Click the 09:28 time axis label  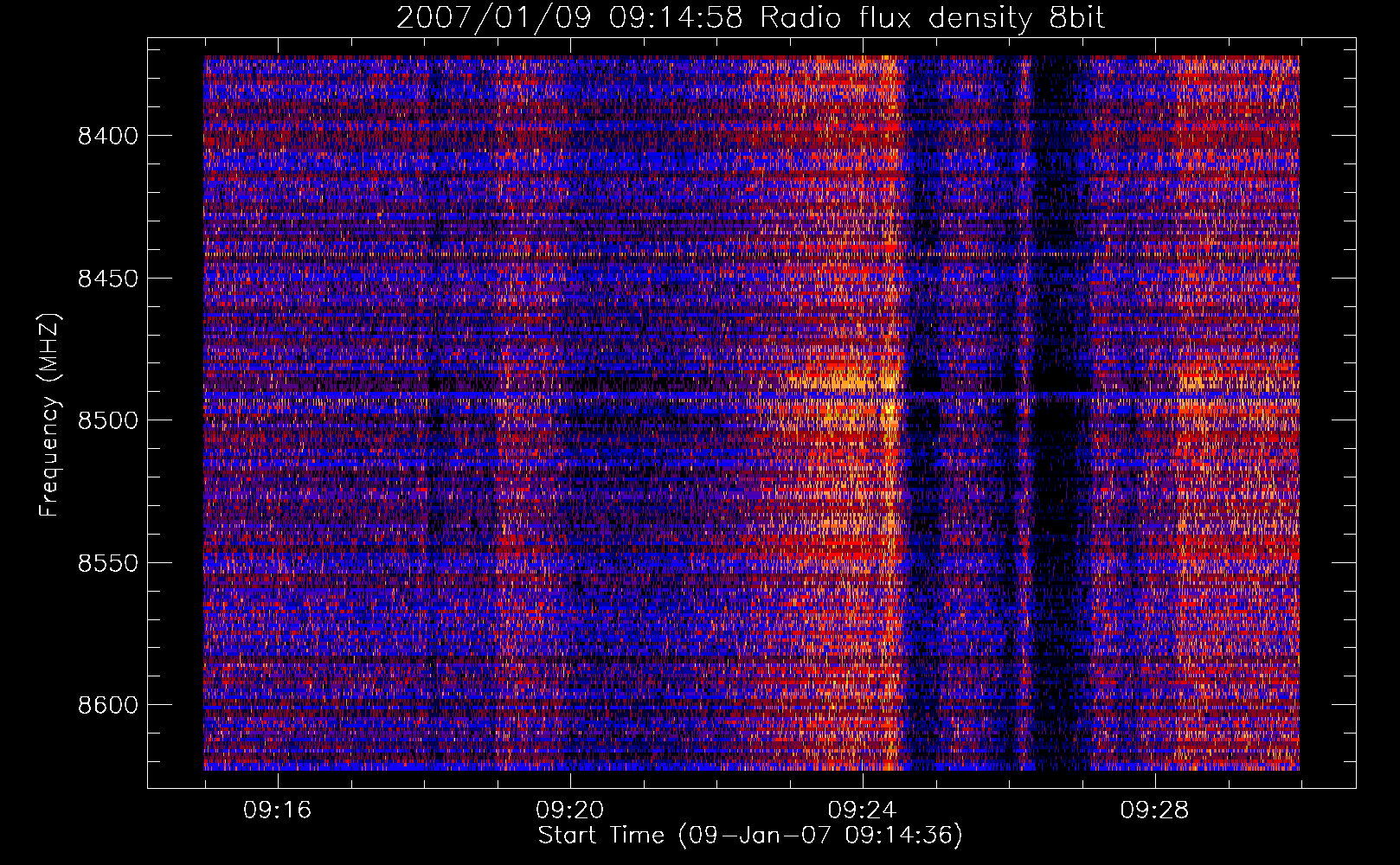[x=1154, y=811]
